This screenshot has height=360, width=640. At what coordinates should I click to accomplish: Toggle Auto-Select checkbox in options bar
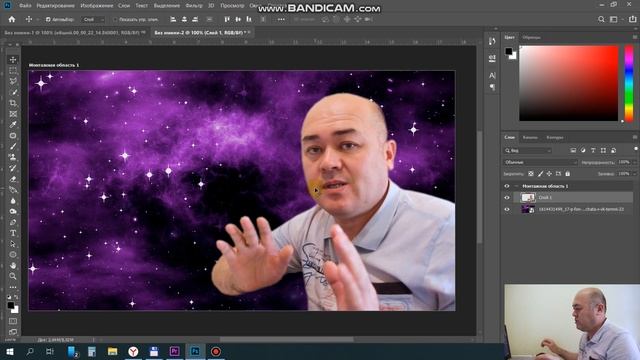pyautogui.click(x=48, y=19)
